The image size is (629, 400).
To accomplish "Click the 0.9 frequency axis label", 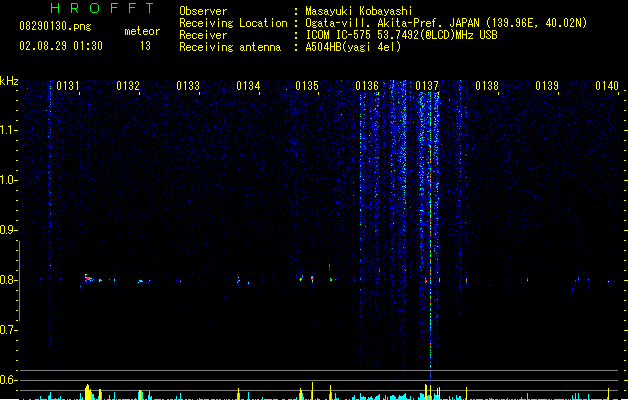I will [8, 230].
